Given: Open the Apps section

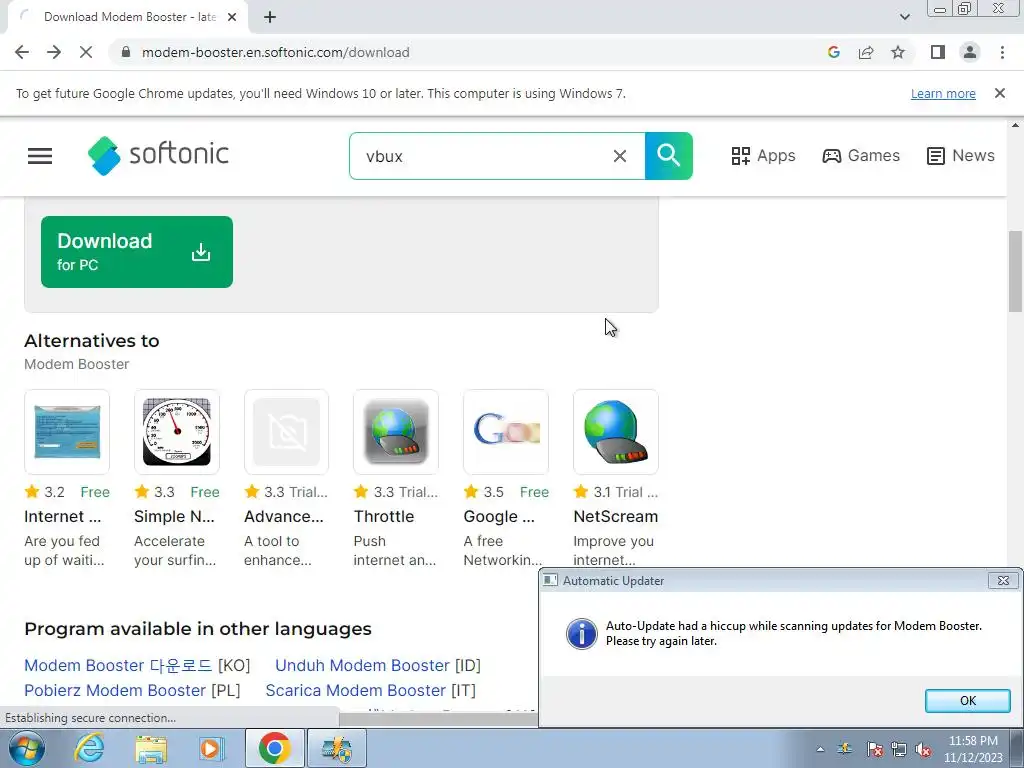Looking at the screenshot, I should pos(763,156).
